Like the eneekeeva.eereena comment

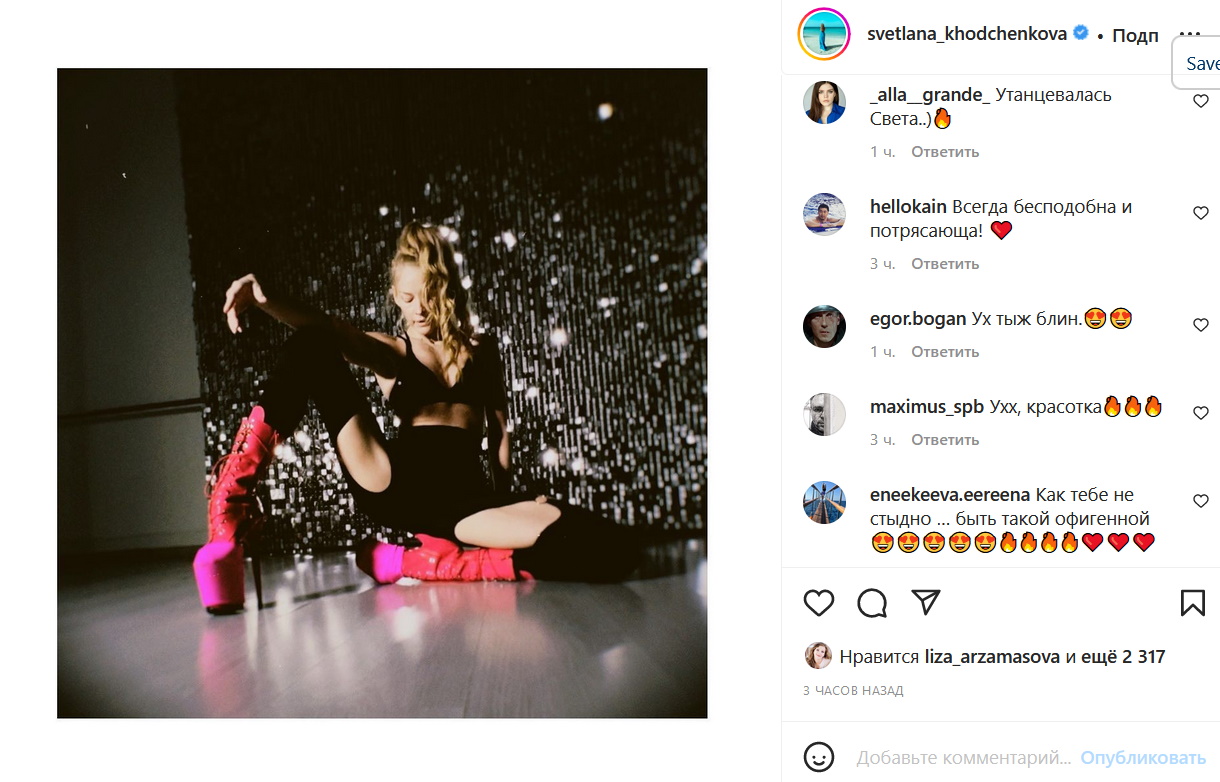[x=1201, y=501]
